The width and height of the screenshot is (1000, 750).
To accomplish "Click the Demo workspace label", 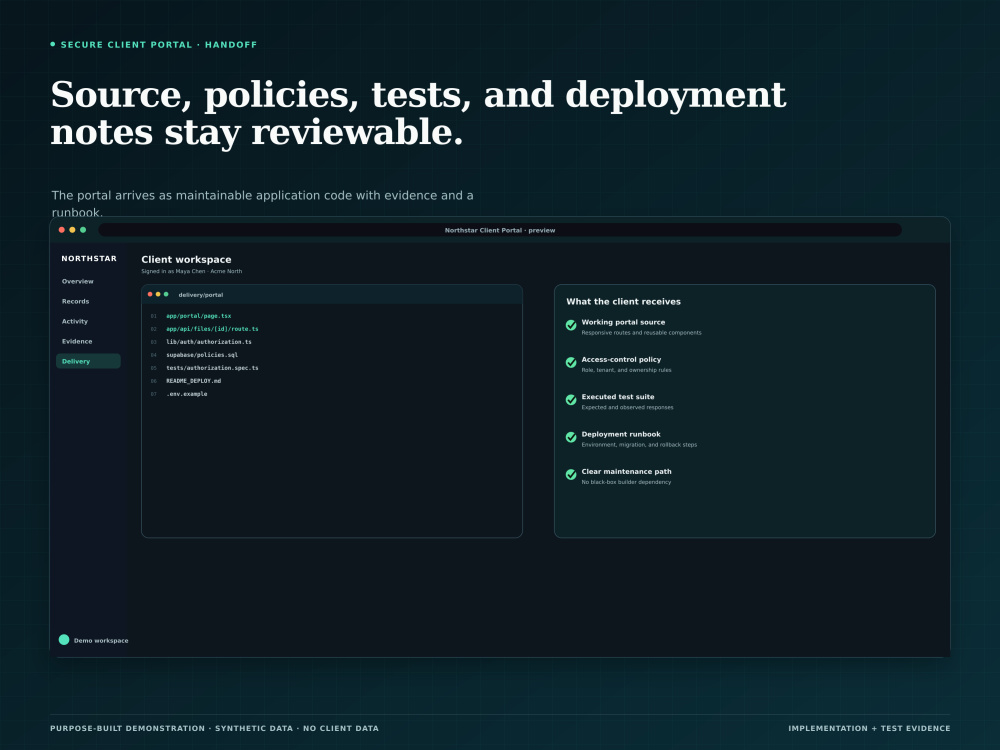I will (x=101, y=640).
